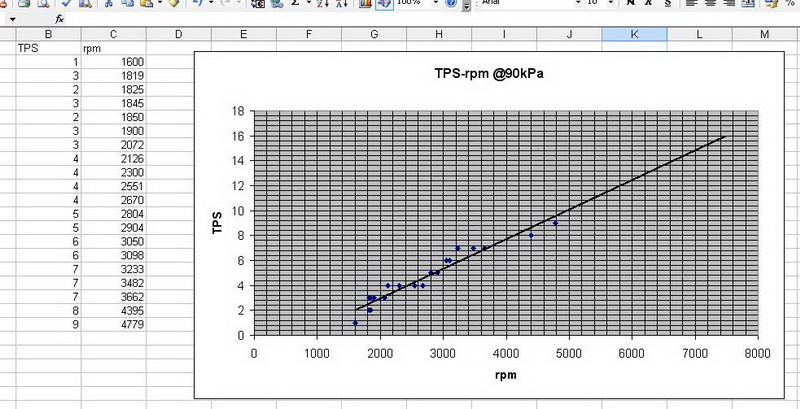This screenshot has width=800, height=409.
Task: Select column K header
Action: click(x=634, y=35)
